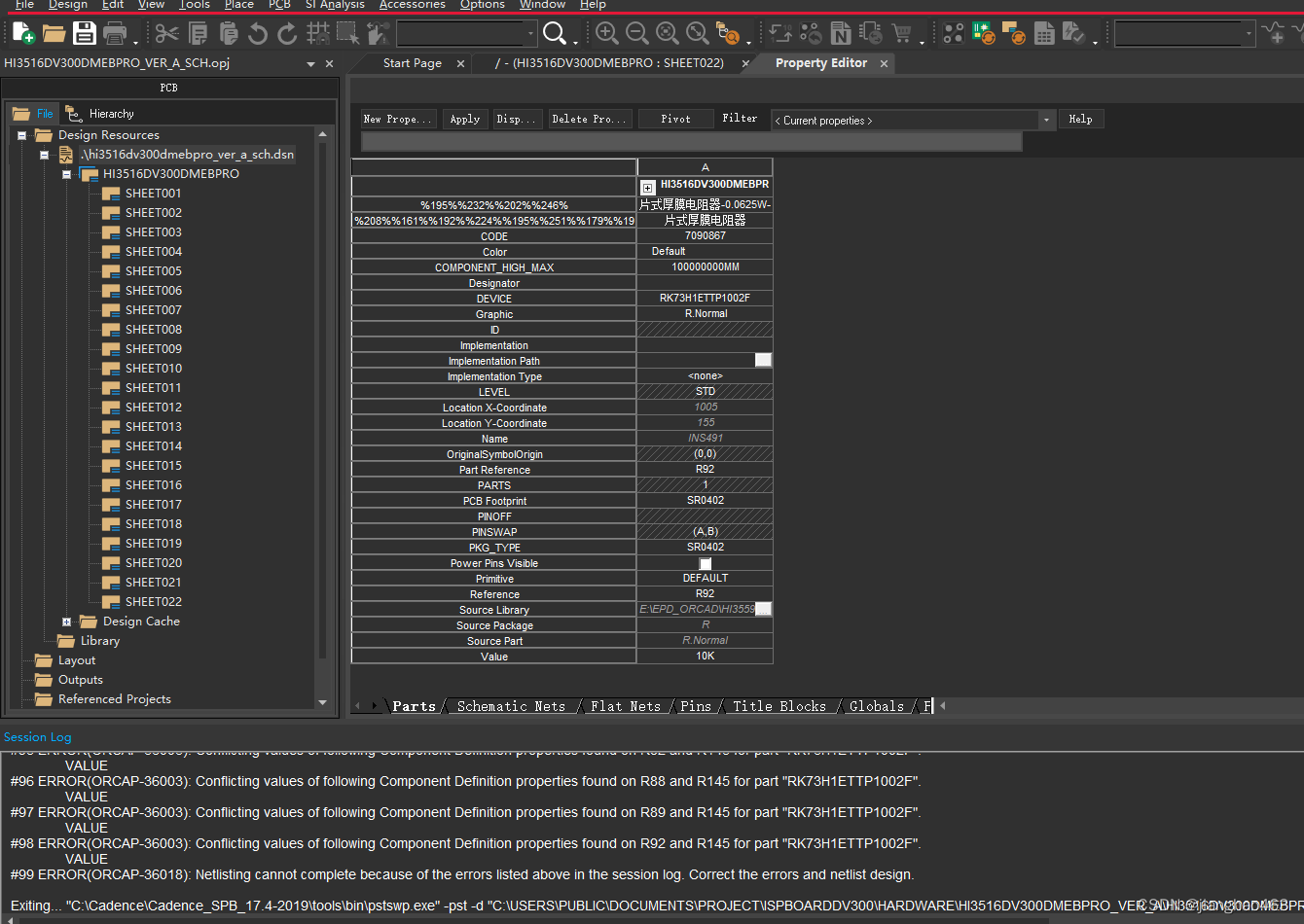
Task: Switch to the Schematic Nets tab
Action: click(512, 706)
